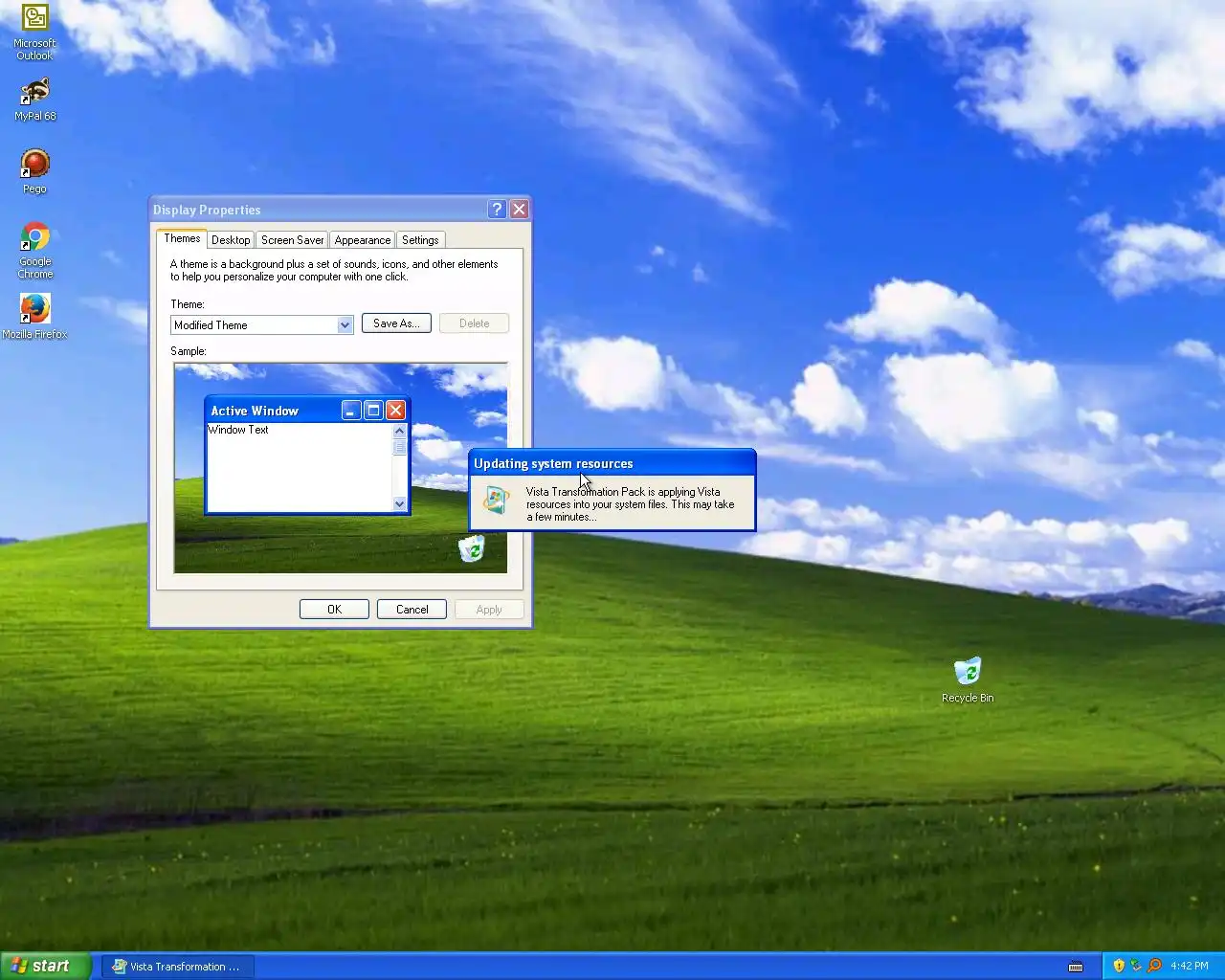Open the Microsoft Outlook desktop icon
Viewport: 1225px width, 980px height.
click(34, 32)
